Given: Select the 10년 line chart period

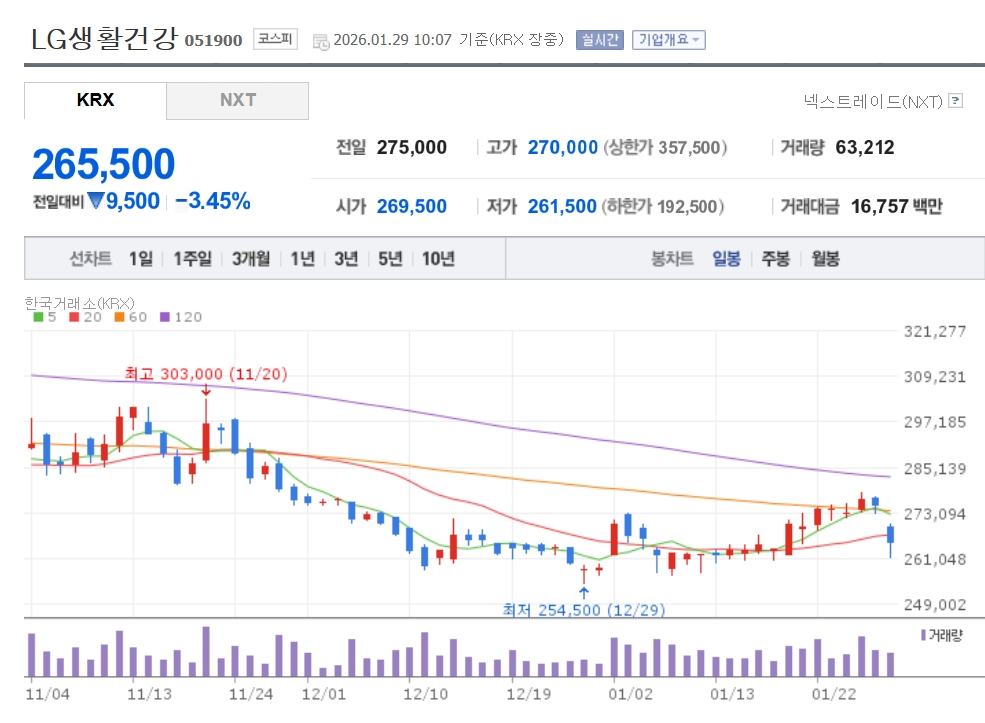Looking at the screenshot, I should coord(438,258).
